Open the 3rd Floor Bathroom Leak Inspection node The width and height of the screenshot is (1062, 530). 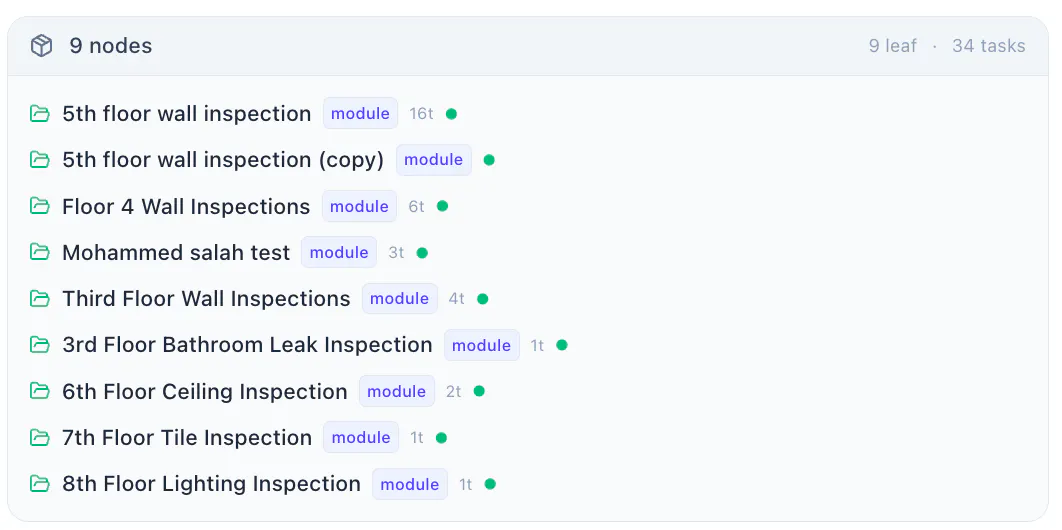click(247, 345)
